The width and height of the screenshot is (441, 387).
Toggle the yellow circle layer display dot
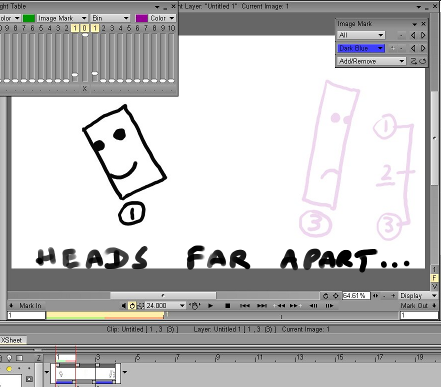coord(9,368)
